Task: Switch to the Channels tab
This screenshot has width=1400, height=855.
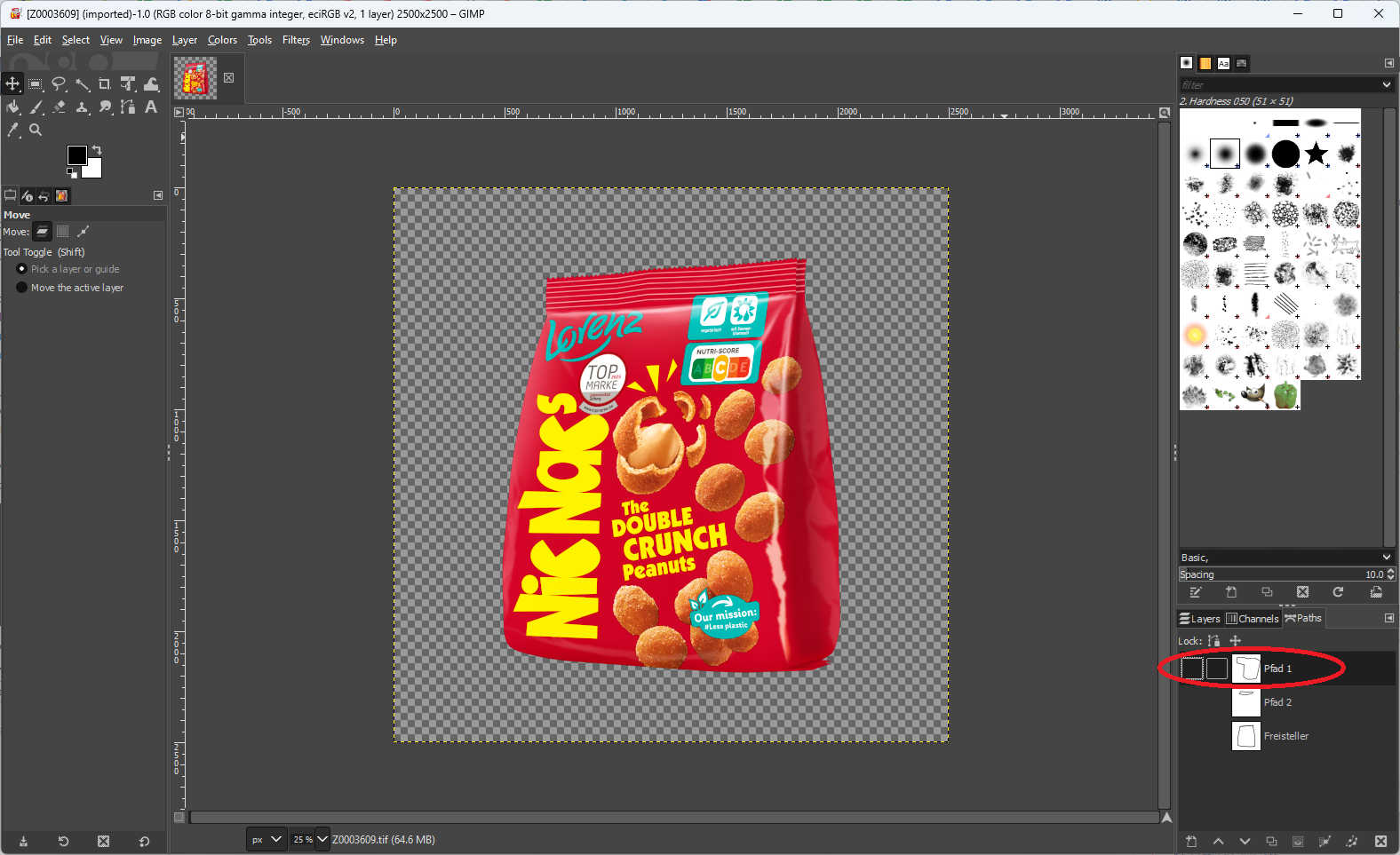Action: (1253, 619)
